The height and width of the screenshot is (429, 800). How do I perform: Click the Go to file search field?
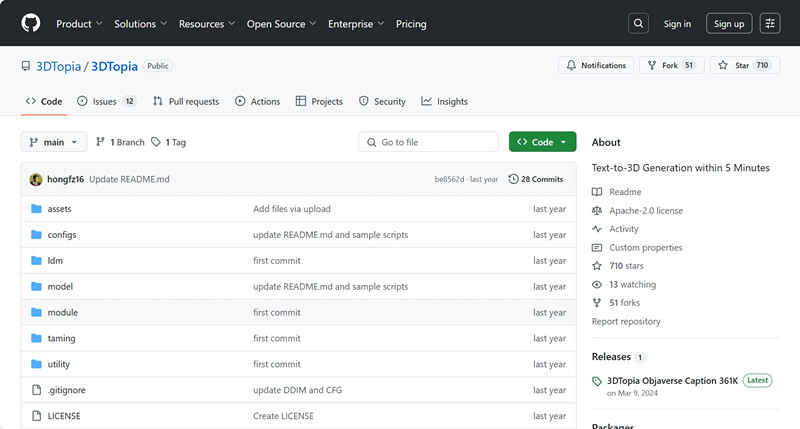pyautogui.click(x=429, y=142)
